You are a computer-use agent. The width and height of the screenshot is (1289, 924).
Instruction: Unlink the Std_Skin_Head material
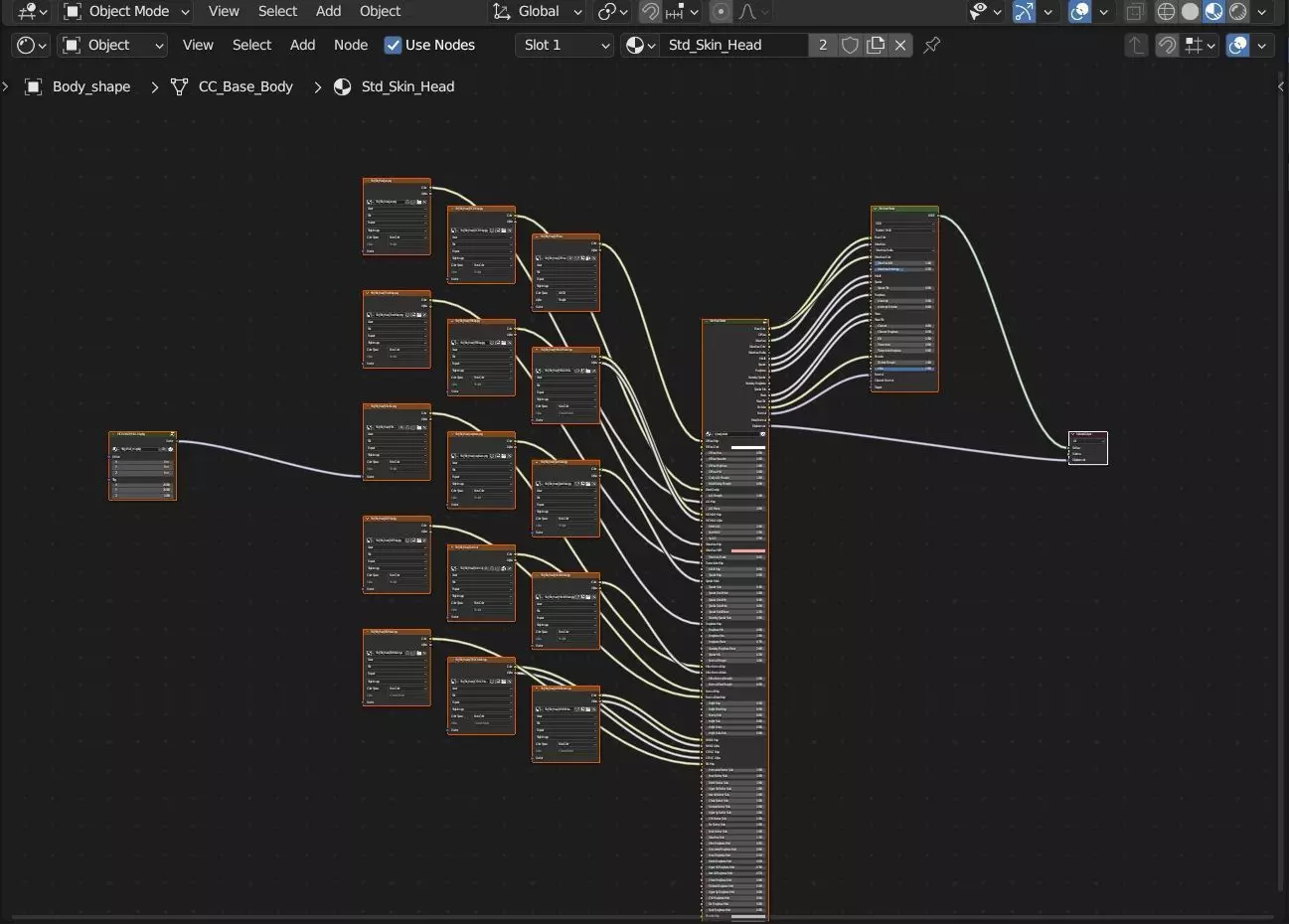coord(900,45)
